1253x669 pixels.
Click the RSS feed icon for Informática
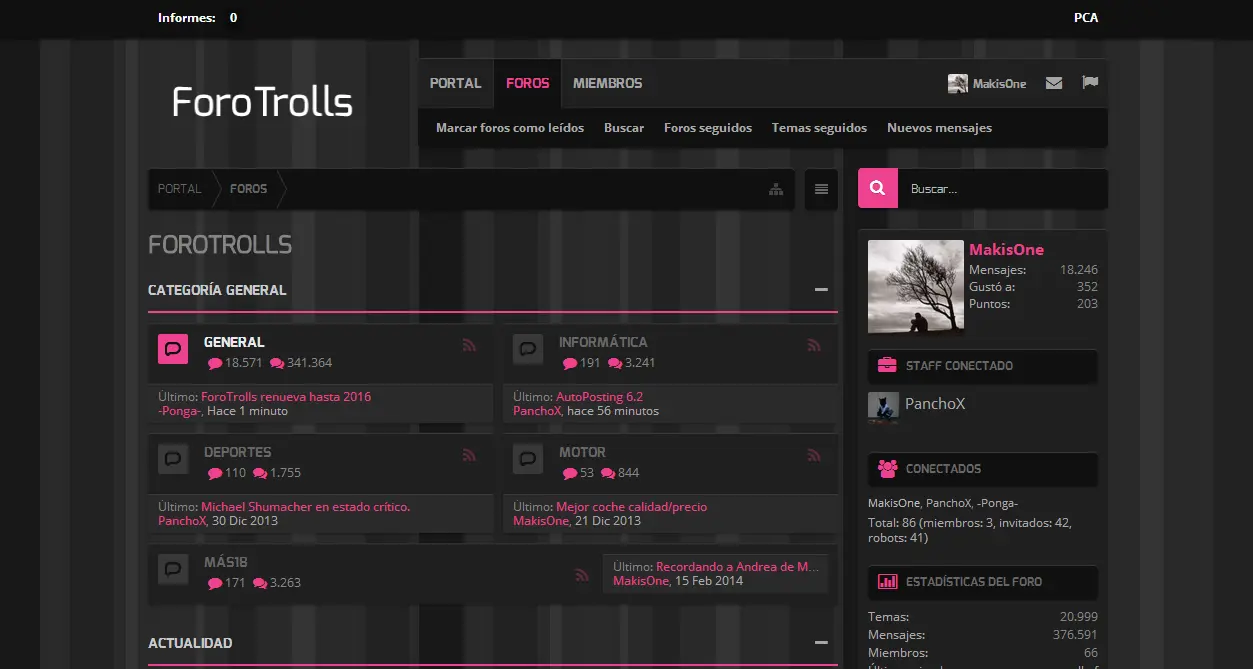tap(814, 345)
